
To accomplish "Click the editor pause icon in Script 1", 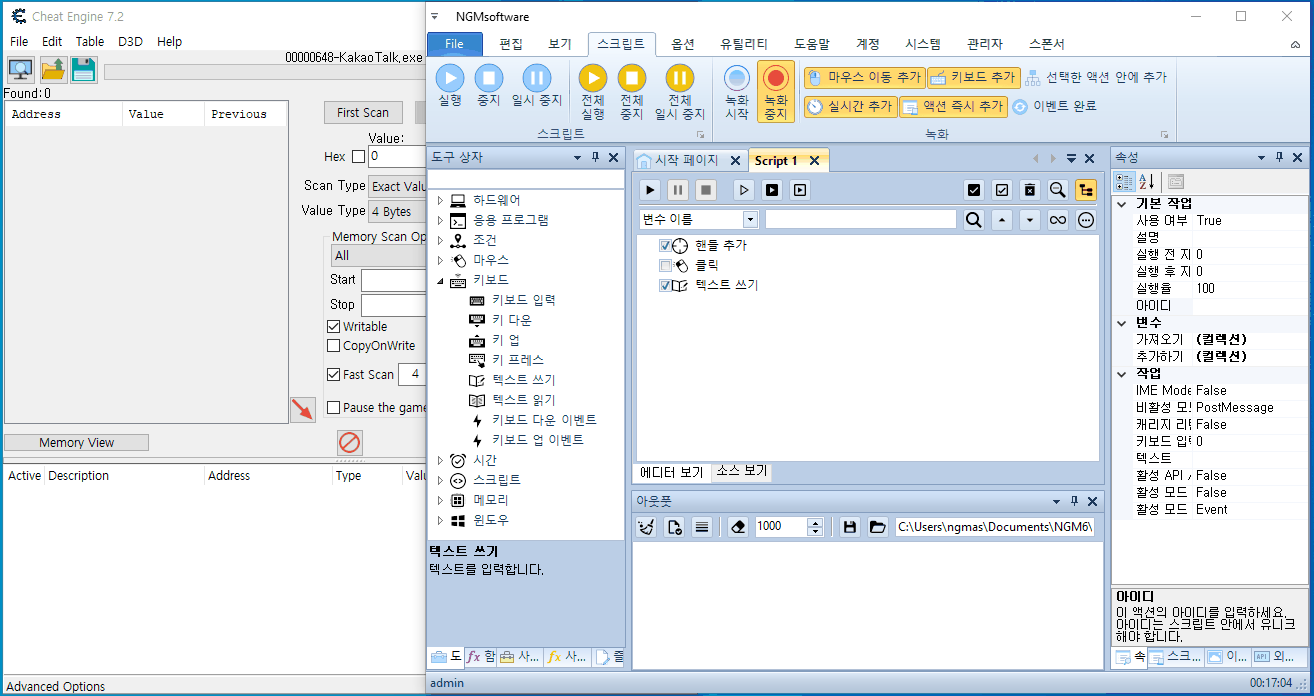I will (x=678, y=190).
